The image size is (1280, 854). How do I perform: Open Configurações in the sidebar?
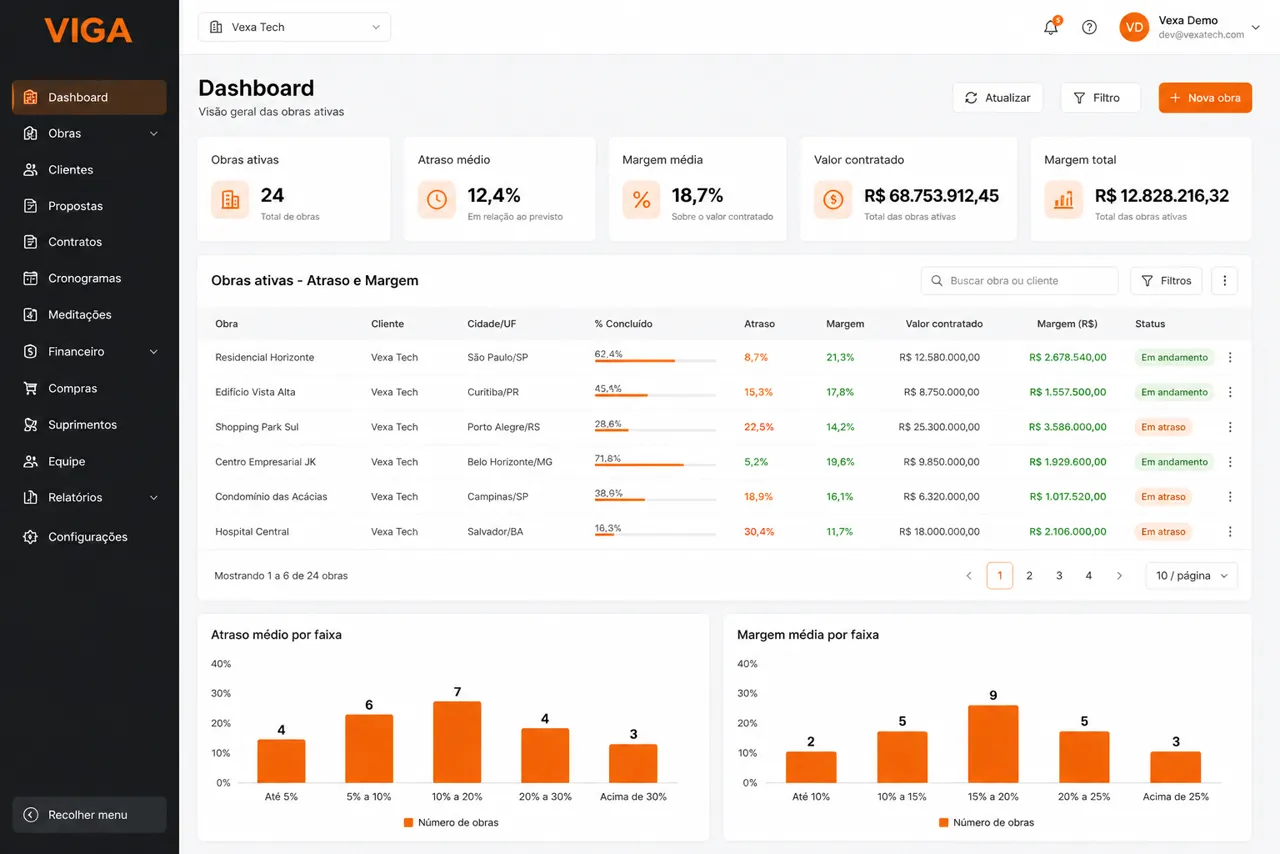89,537
